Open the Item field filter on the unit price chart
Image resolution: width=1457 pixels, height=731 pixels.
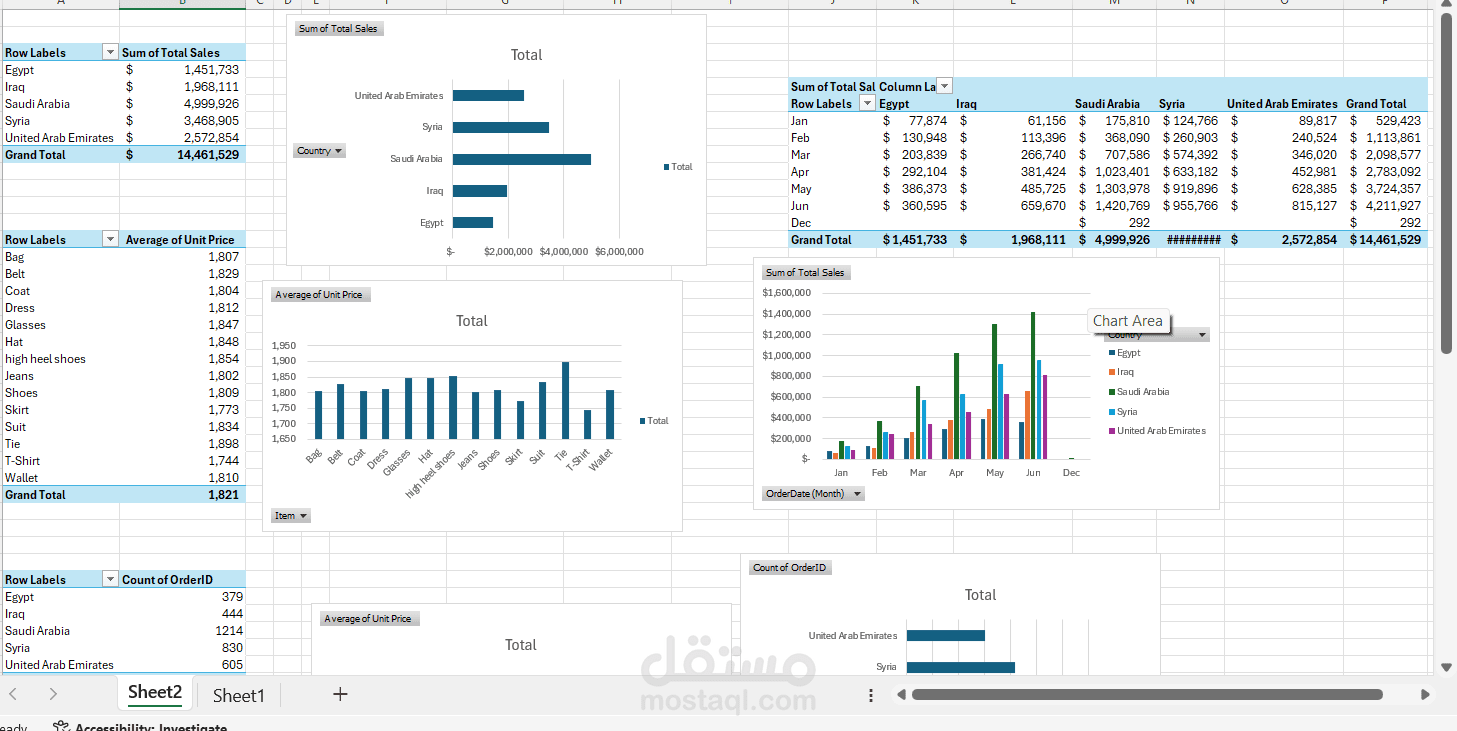302,515
